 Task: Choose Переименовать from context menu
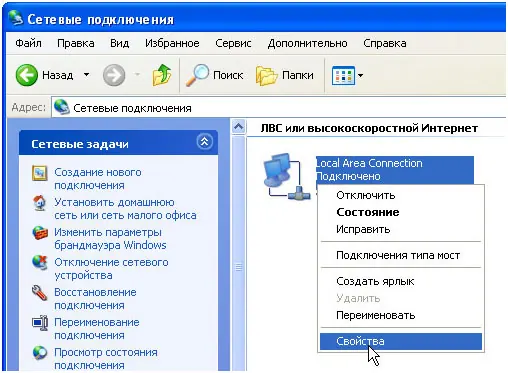tap(401, 315)
